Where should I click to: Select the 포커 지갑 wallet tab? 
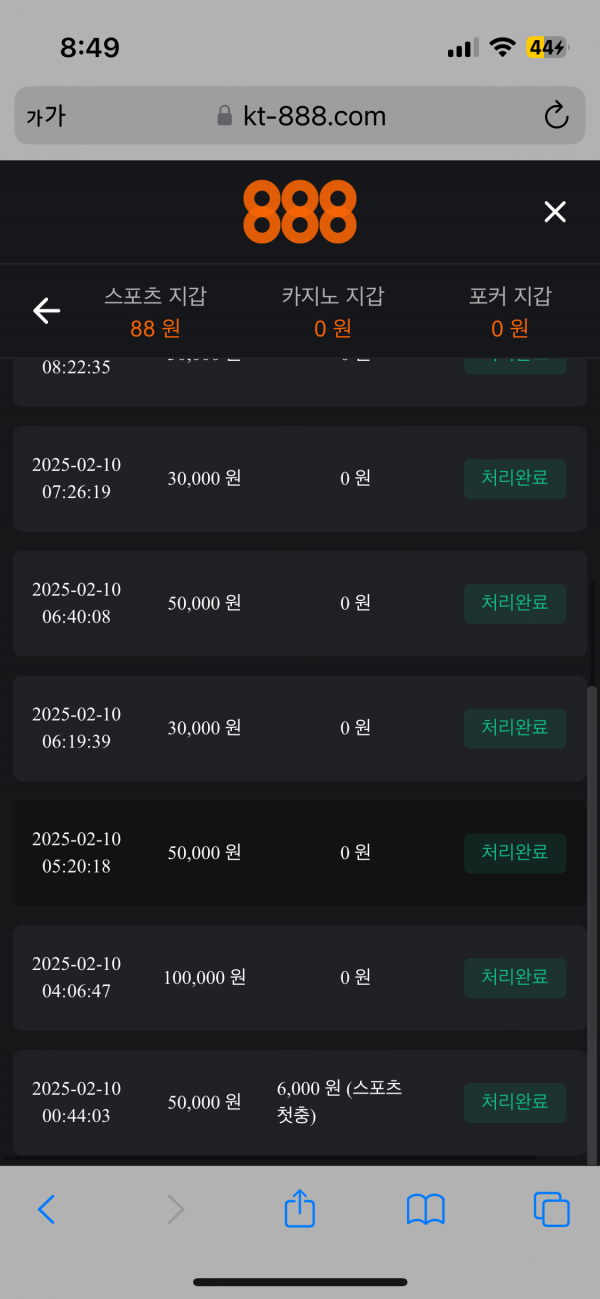509,311
